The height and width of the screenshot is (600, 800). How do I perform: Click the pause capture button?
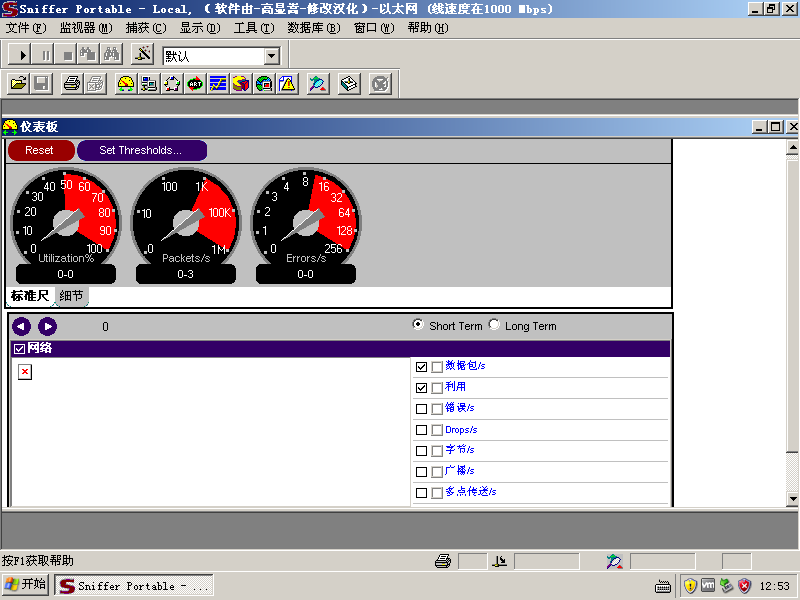[44, 55]
